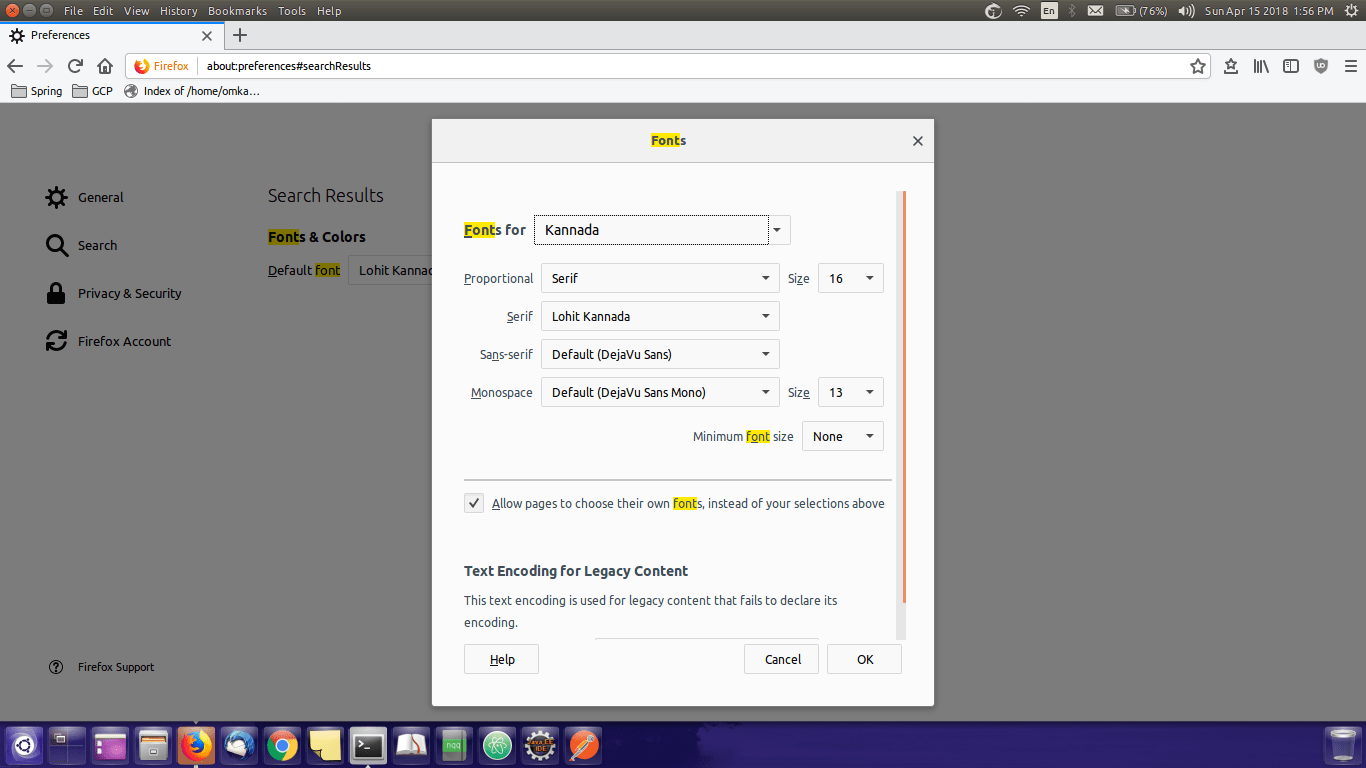The height and width of the screenshot is (768, 1366).
Task: Open the En keyboard layout indicator
Action: pyautogui.click(x=1049, y=11)
